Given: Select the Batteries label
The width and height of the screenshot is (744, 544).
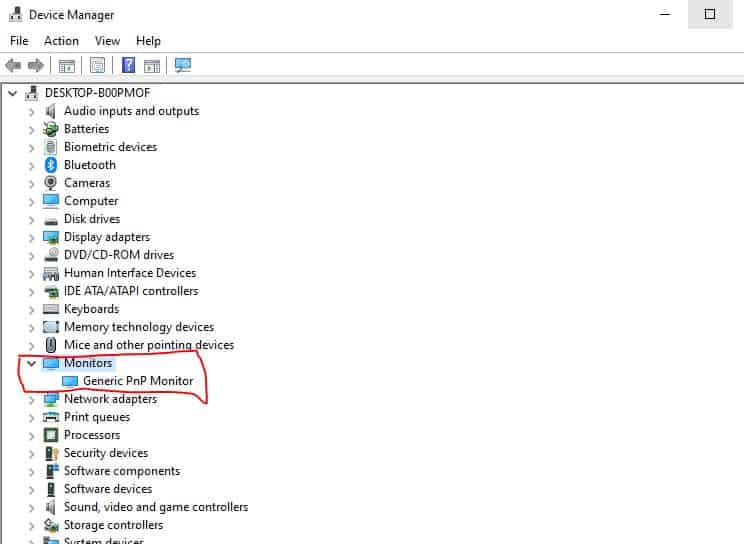Looking at the screenshot, I should (86, 129).
